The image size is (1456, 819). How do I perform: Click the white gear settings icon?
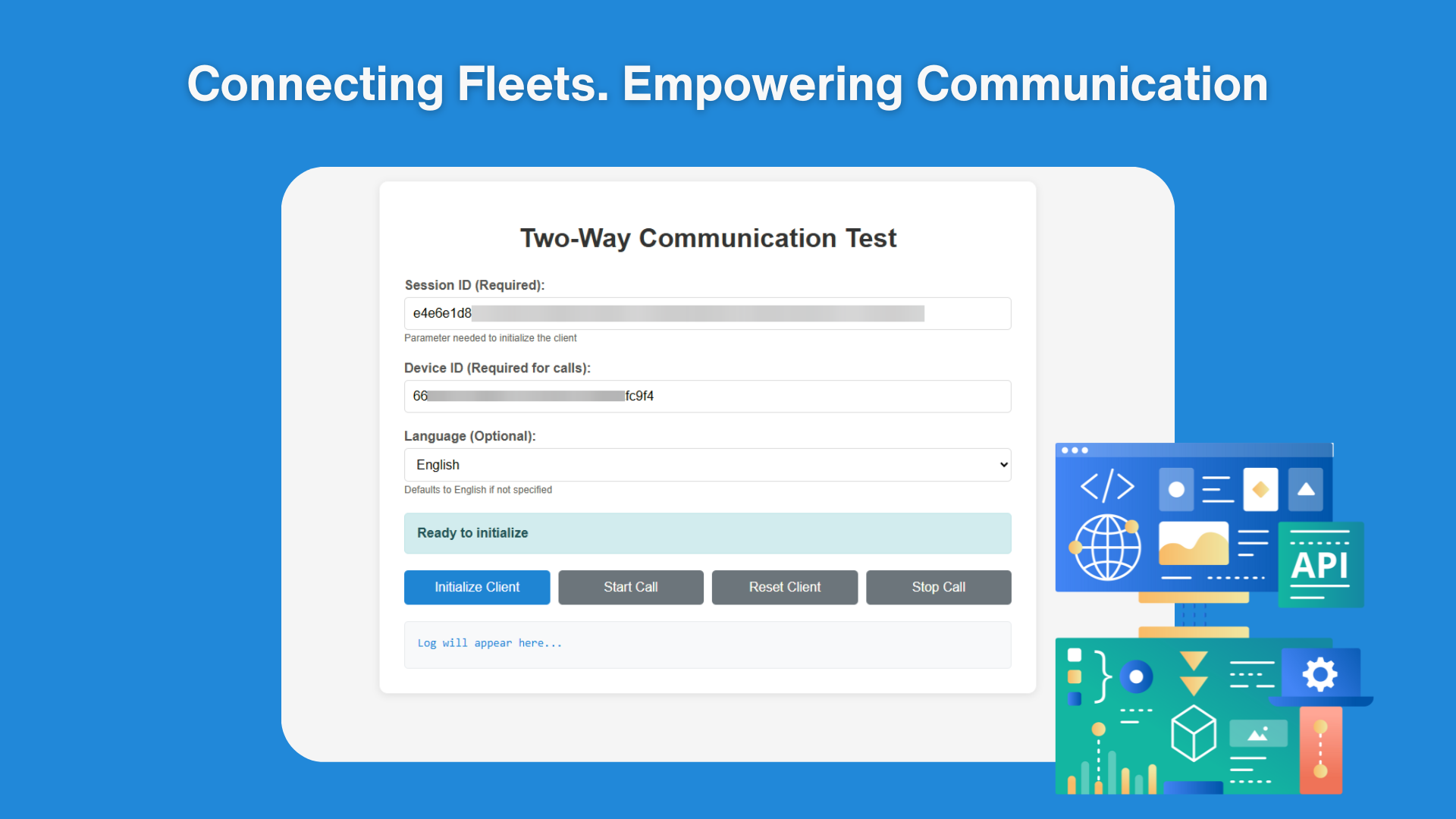coord(1319,673)
